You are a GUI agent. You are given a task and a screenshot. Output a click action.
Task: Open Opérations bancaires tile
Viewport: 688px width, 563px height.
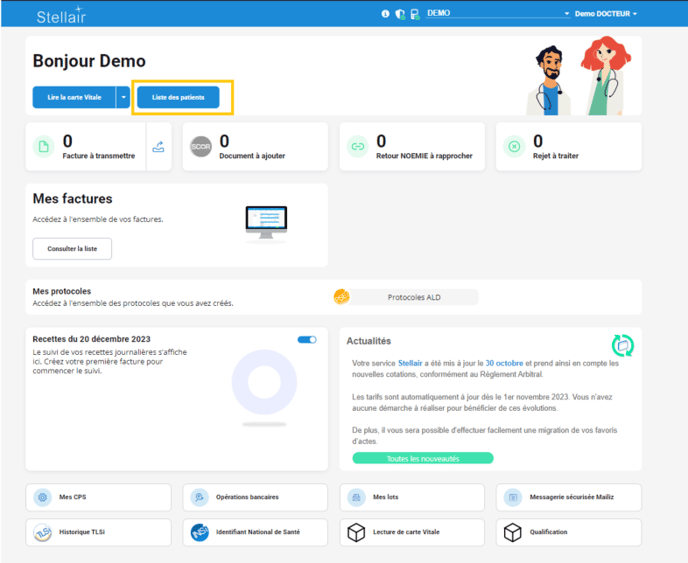coord(255,497)
